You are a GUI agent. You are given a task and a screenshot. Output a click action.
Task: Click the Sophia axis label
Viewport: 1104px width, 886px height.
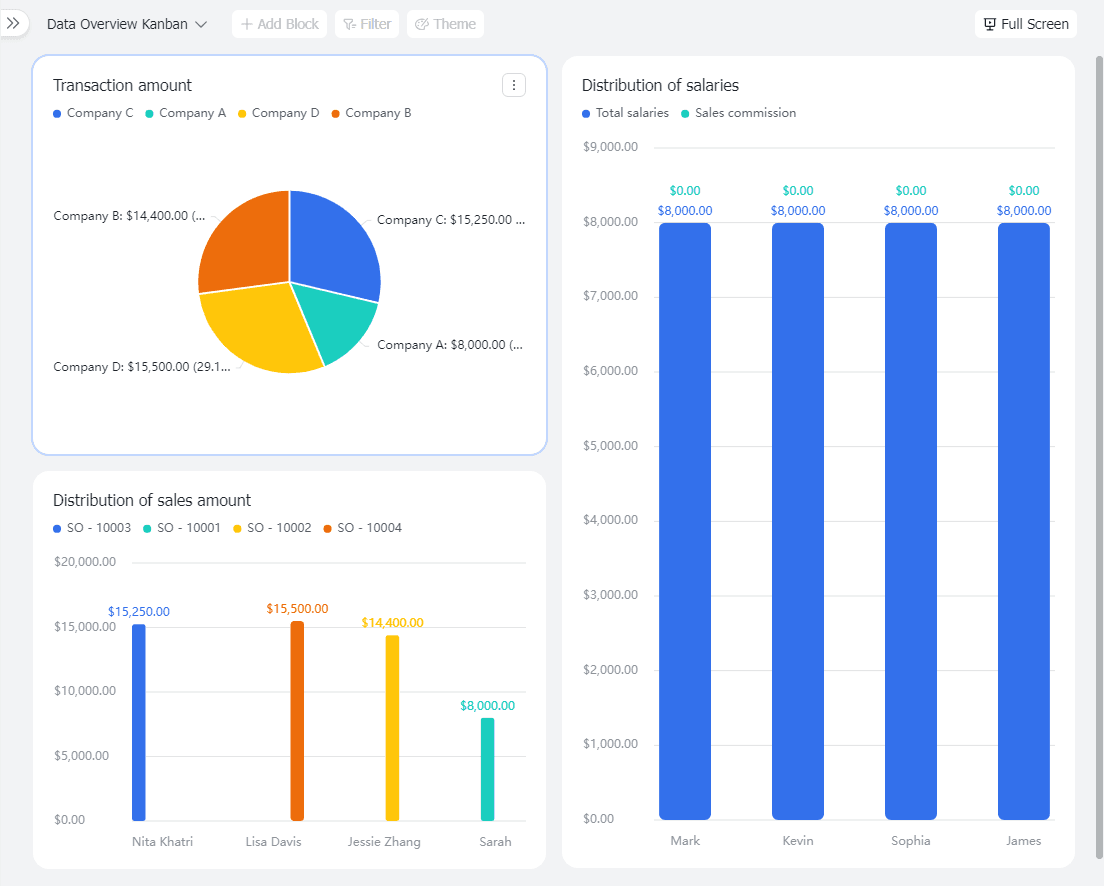tap(910, 840)
